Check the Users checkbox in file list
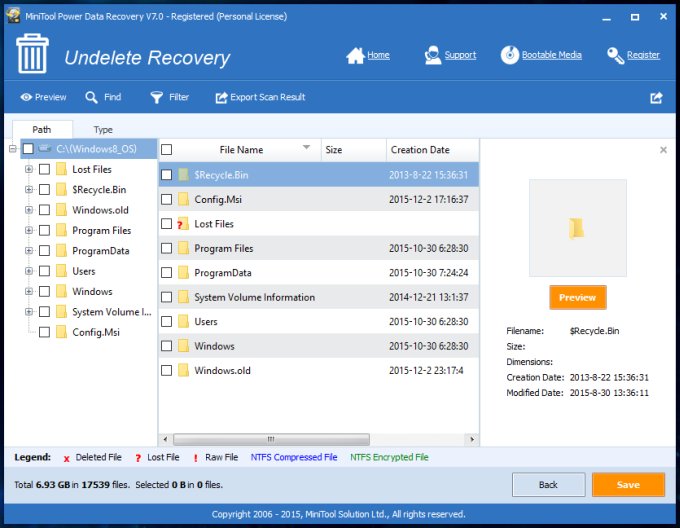Viewport: 680px width, 528px height. point(167,322)
